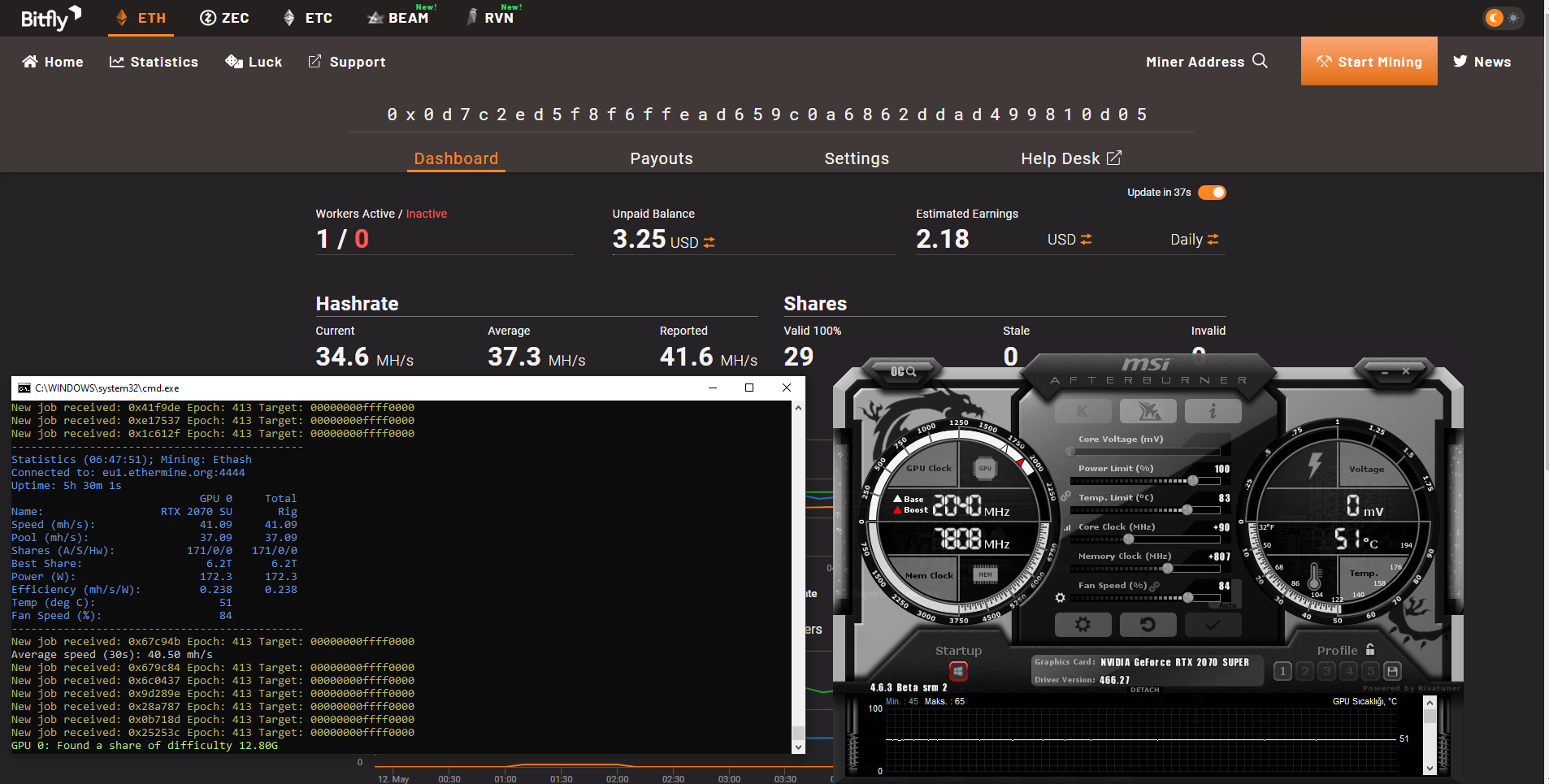Click the Afterburner save profile icon
1549x784 pixels.
(x=1393, y=671)
